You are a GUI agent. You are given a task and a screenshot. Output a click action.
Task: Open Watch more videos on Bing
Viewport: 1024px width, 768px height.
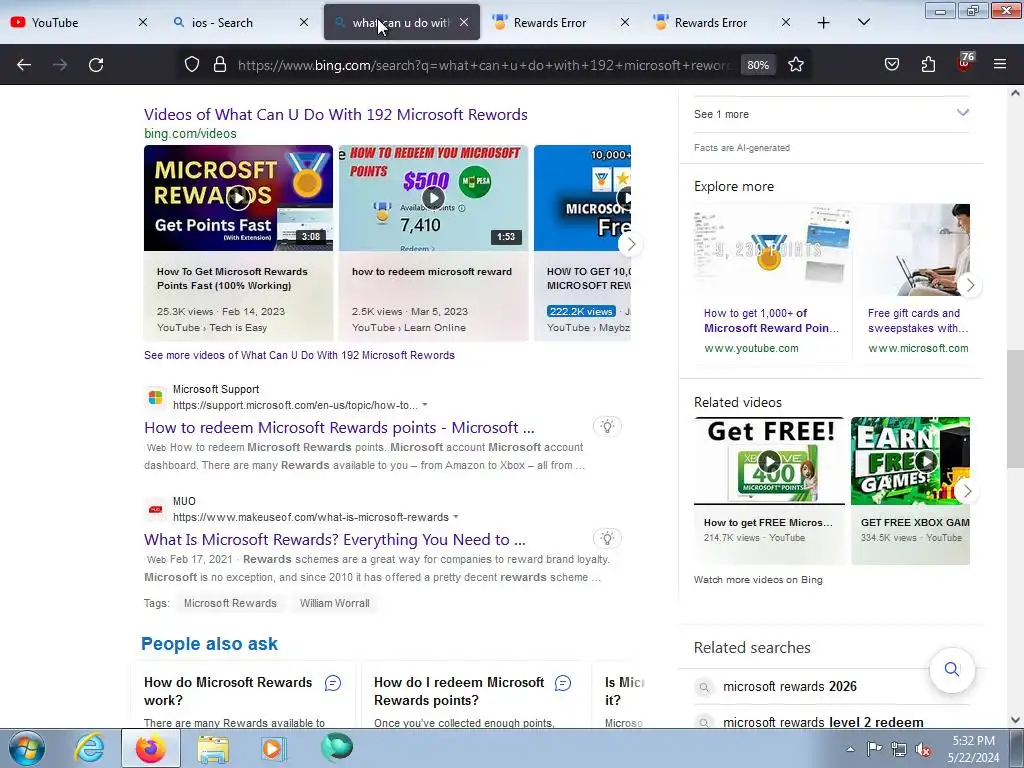[x=758, y=580]
